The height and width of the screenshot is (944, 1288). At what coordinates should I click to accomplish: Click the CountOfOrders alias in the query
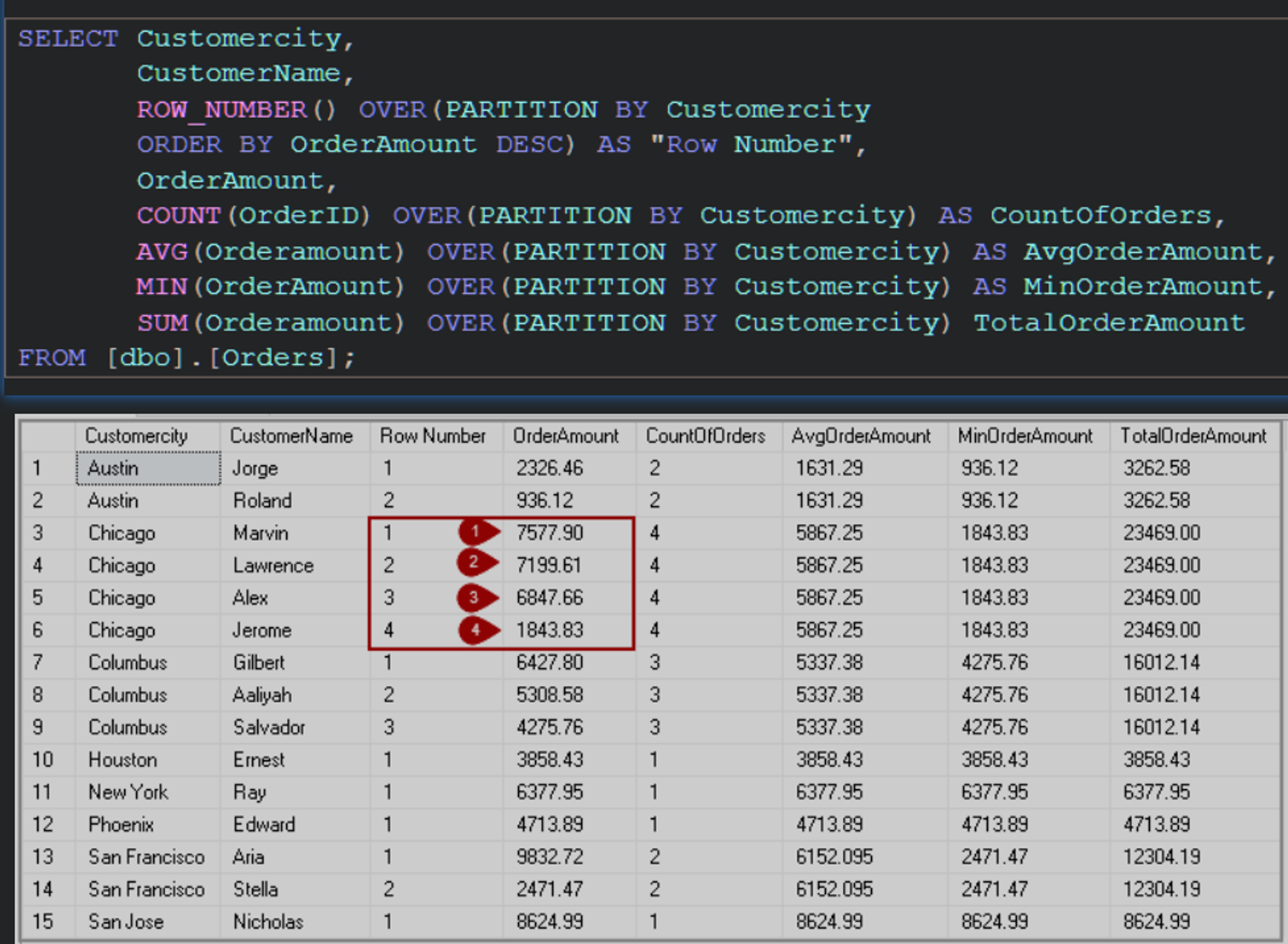(1101, 215)
